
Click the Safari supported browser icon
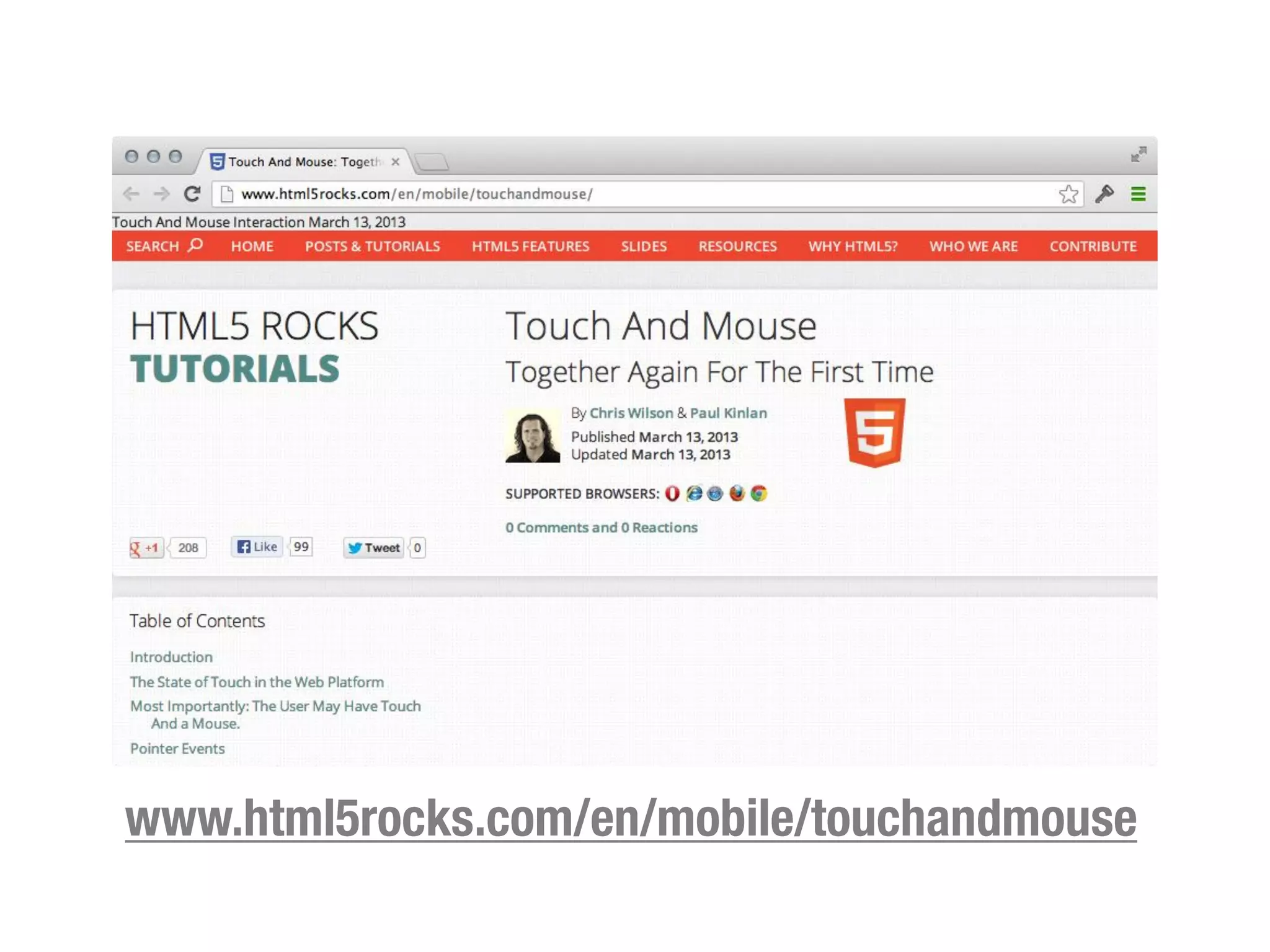715,493
